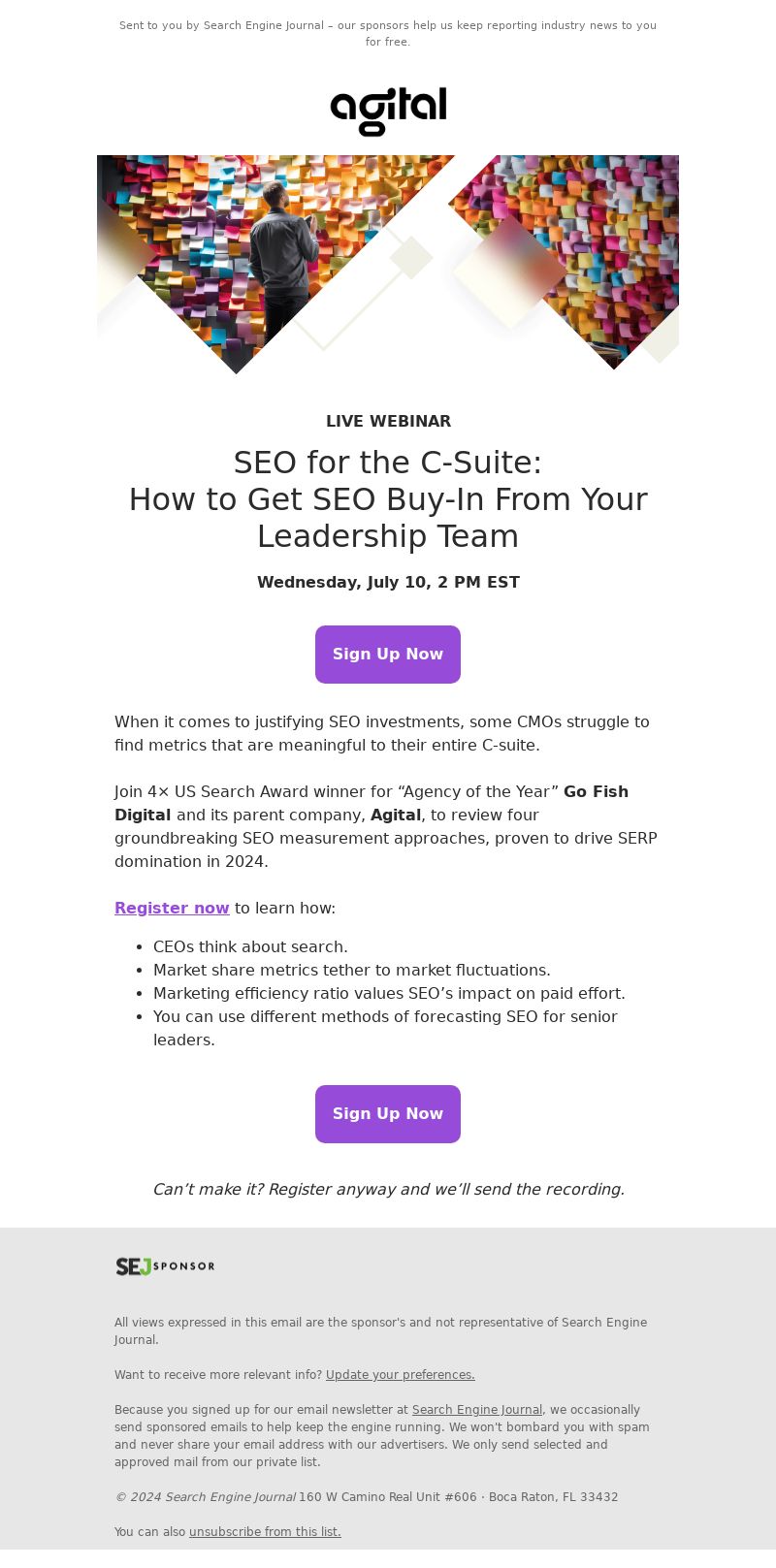Viewport: 776px width, 1568px height.
Task: Open the hero banner with man facing sticky notes
Action: click(388, 265)
